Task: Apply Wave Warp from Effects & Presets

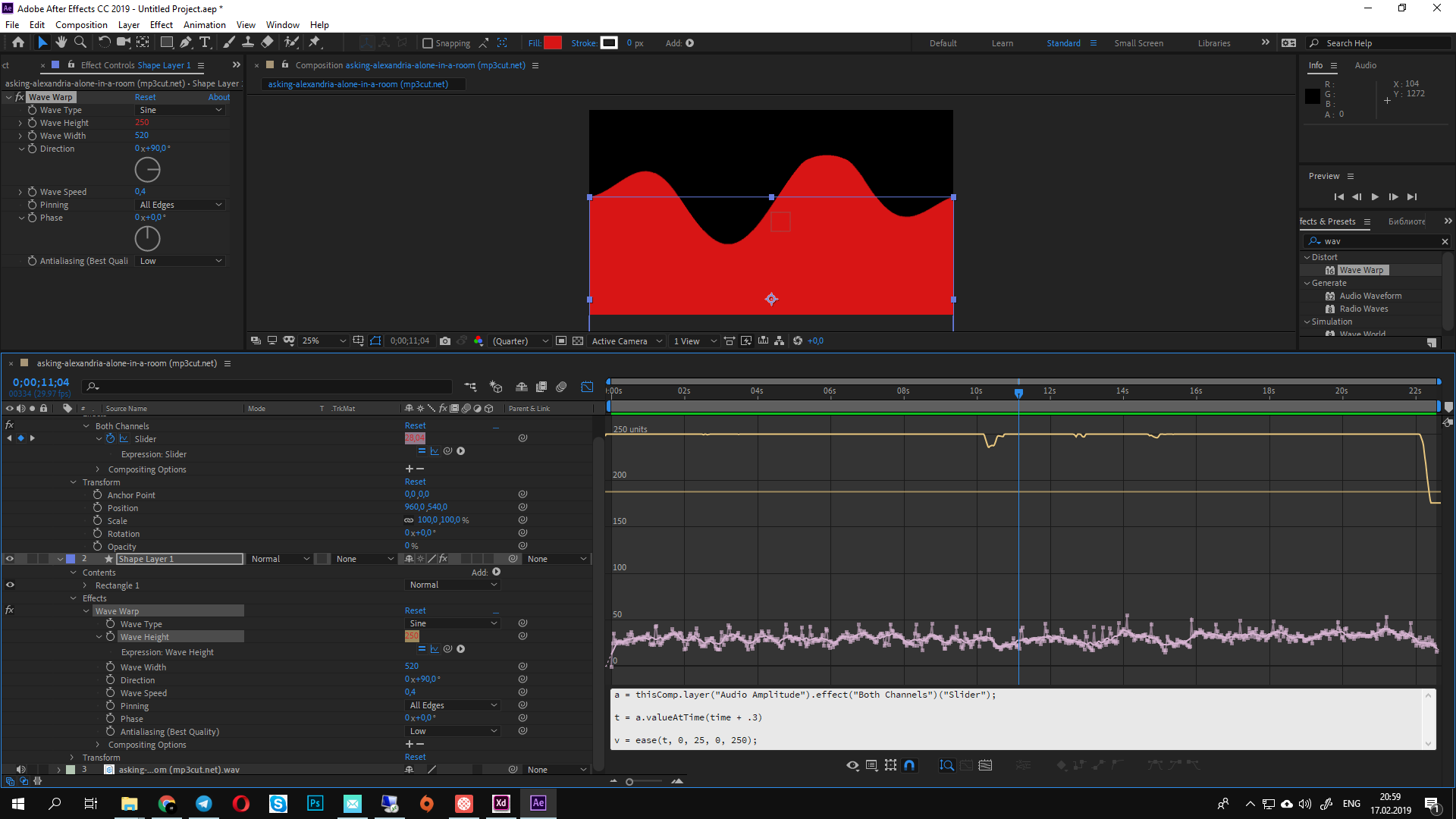Action: pos(1361,270)
